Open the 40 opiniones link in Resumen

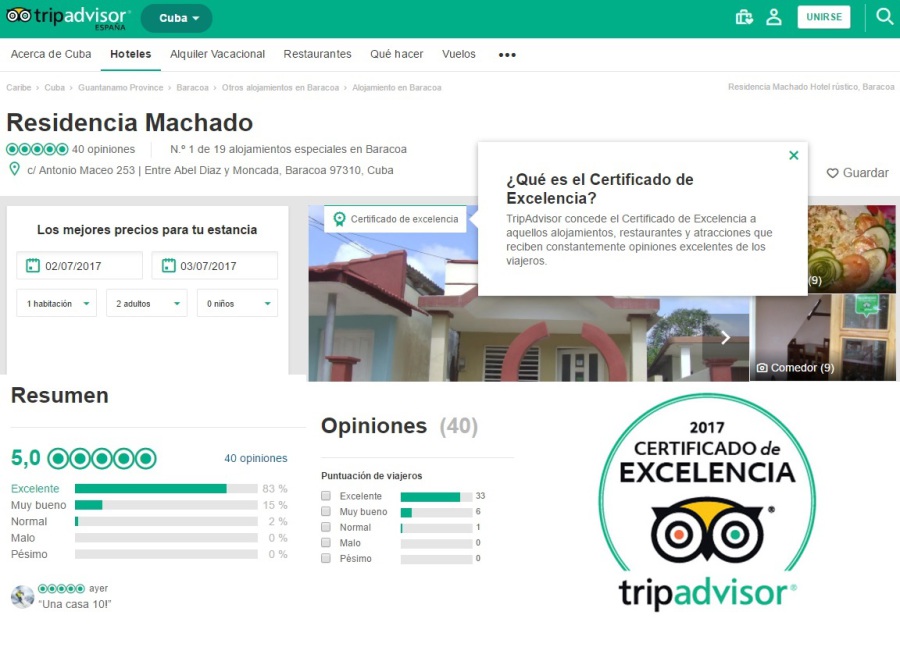tap(255, 458)
